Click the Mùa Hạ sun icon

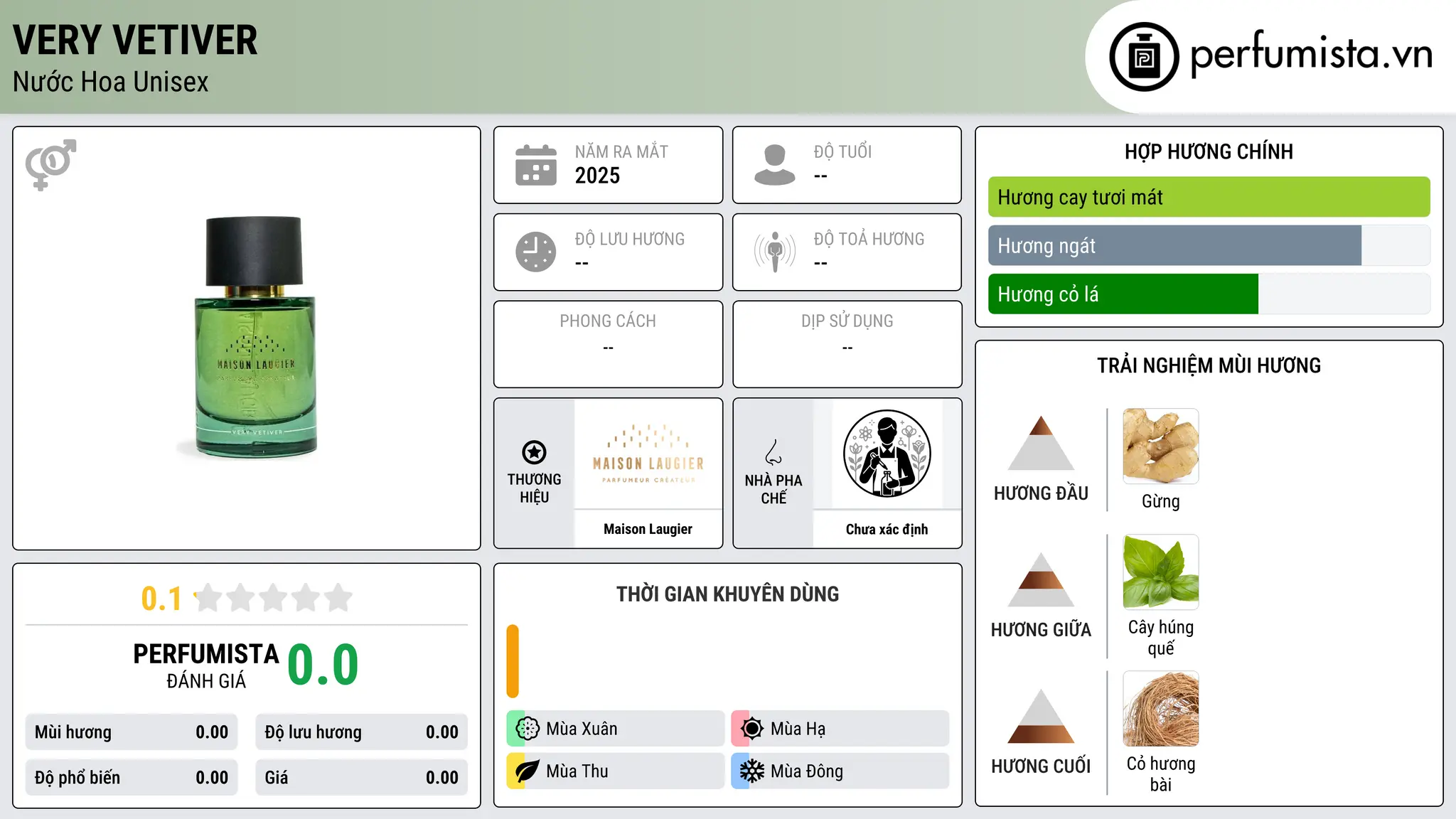coord(751,729)
